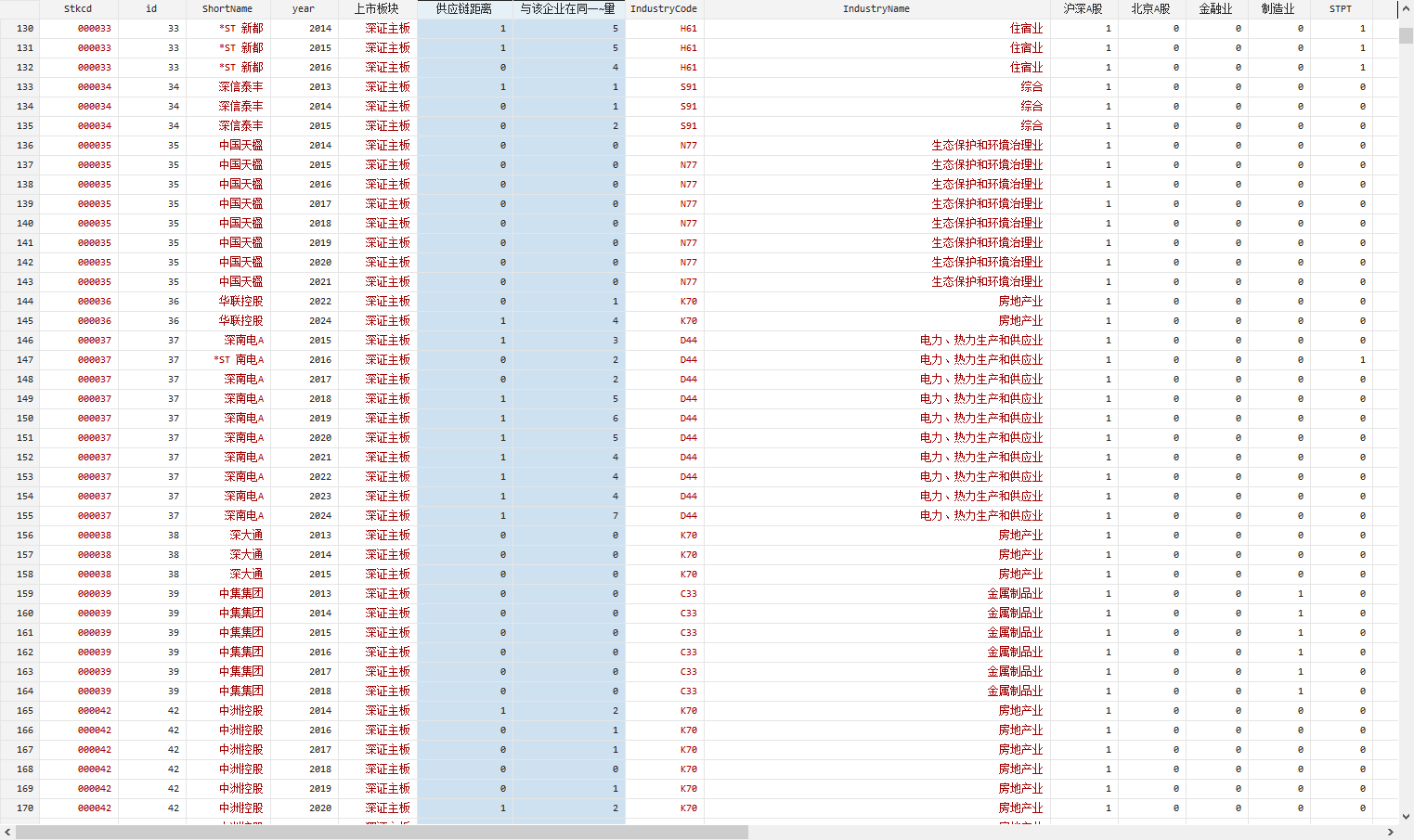Select the IndustryName column header
Screen dimensions: 1414x840
[x=876, y=9]
